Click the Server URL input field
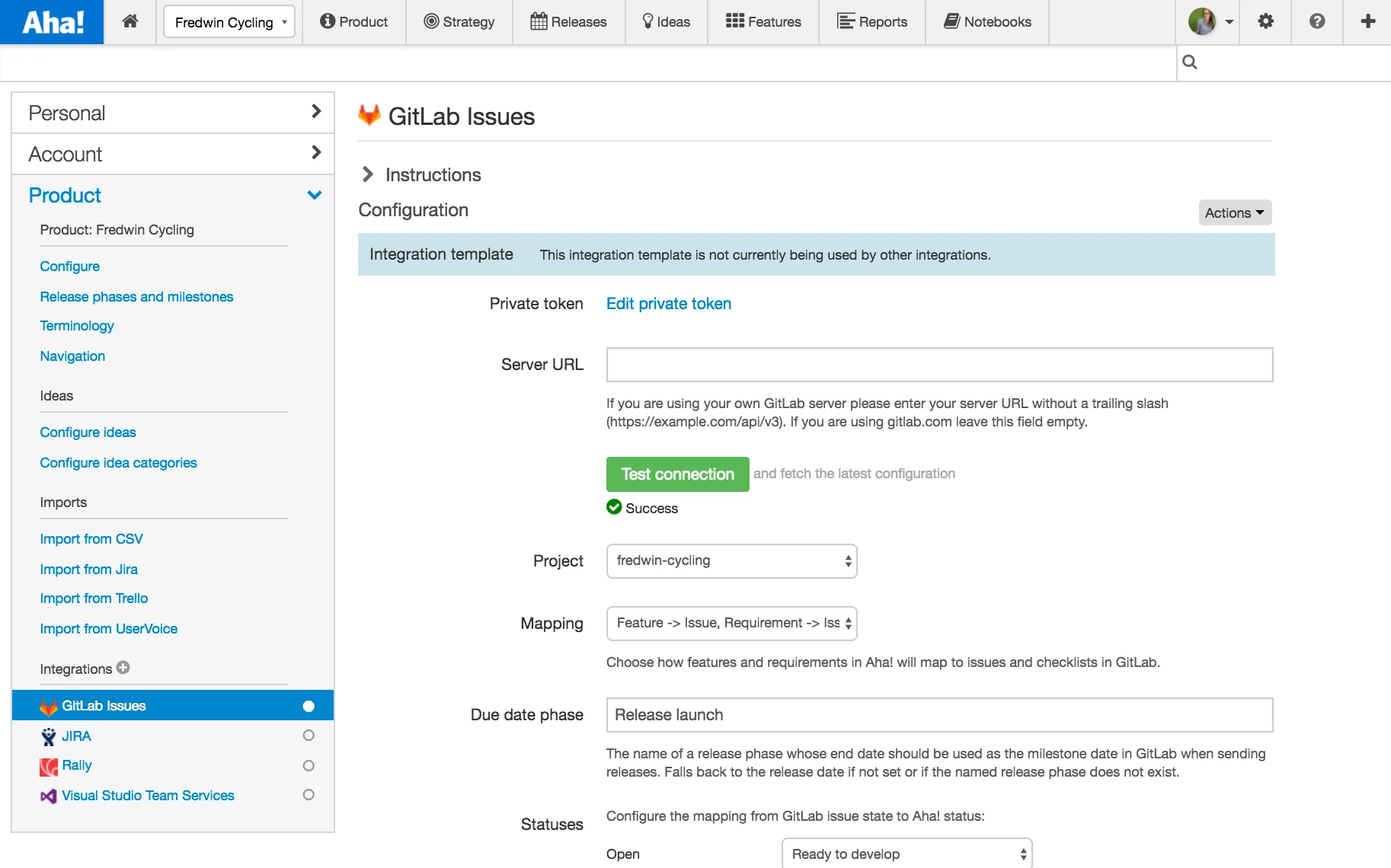This screenshot has height=868, width=1391. tap(939, 365)
